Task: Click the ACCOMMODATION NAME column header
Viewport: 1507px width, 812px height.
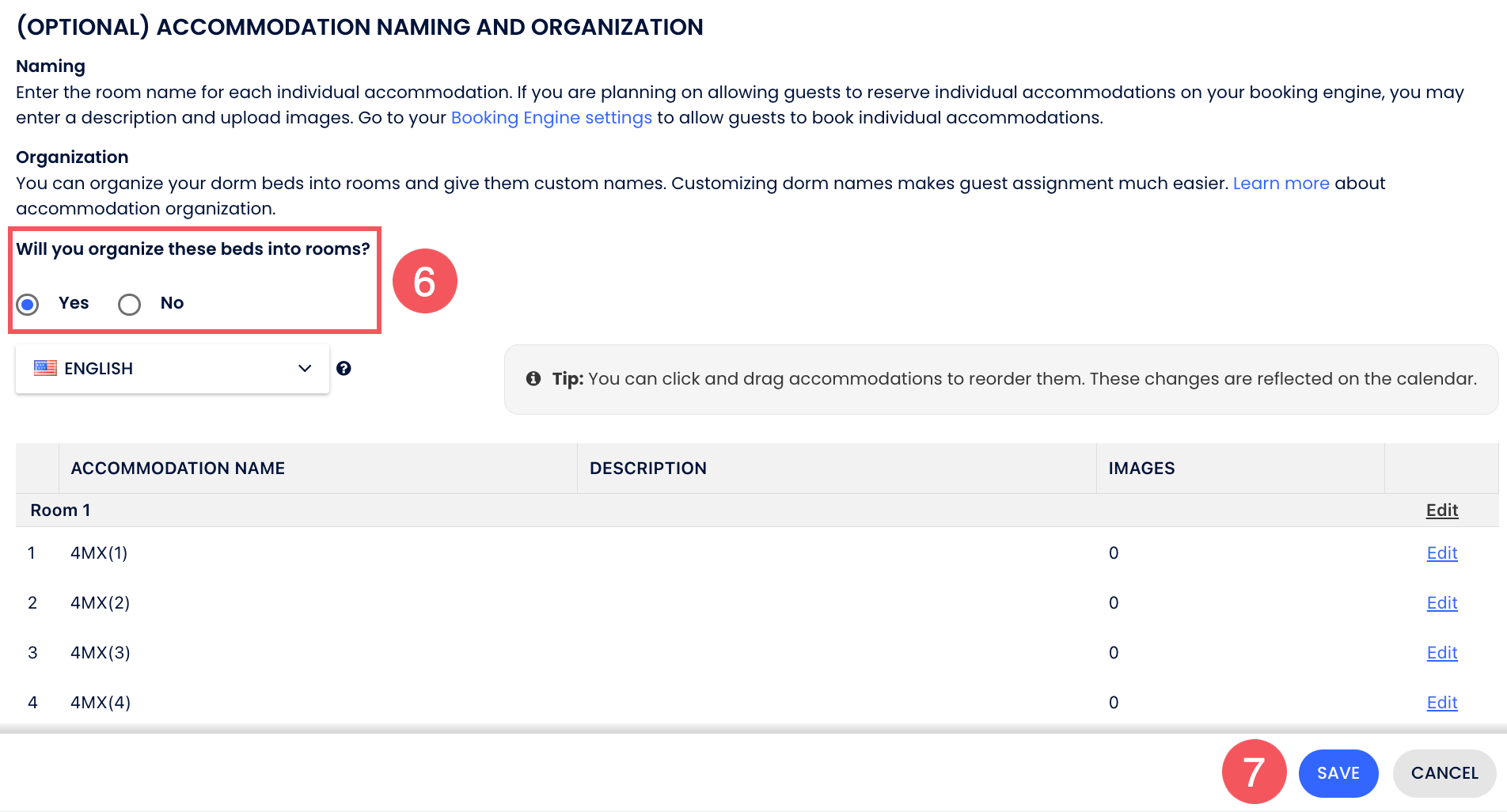Action: [x=177, y=469]
